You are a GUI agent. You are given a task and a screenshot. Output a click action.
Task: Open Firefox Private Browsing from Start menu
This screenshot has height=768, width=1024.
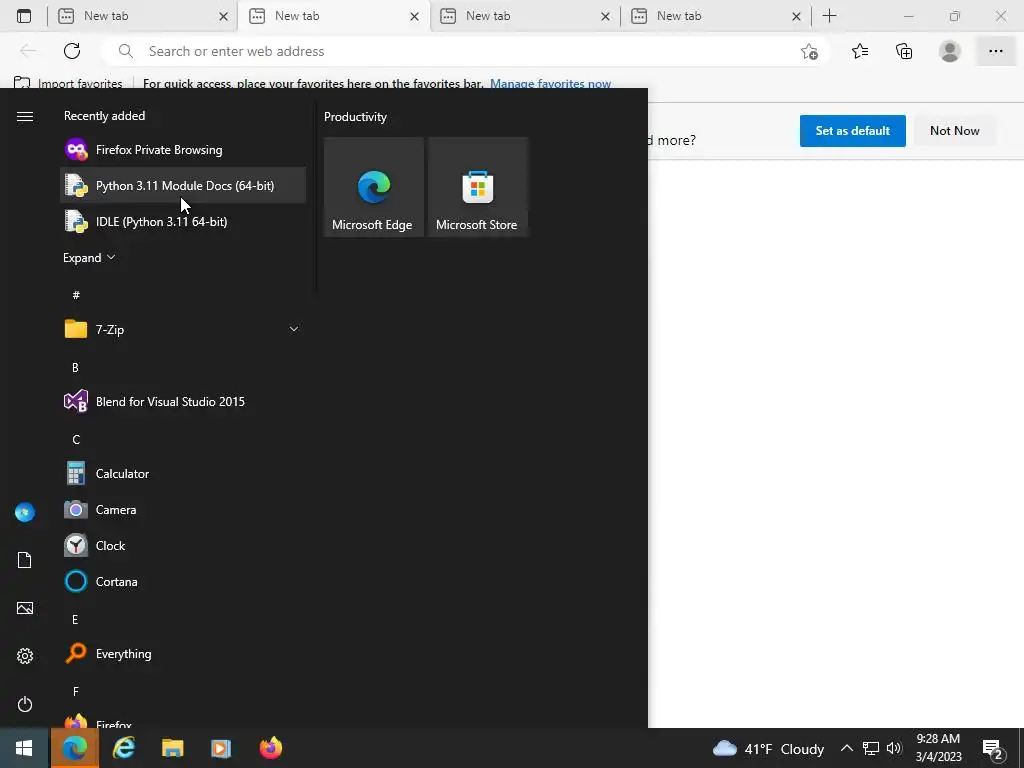coord(183,150)
